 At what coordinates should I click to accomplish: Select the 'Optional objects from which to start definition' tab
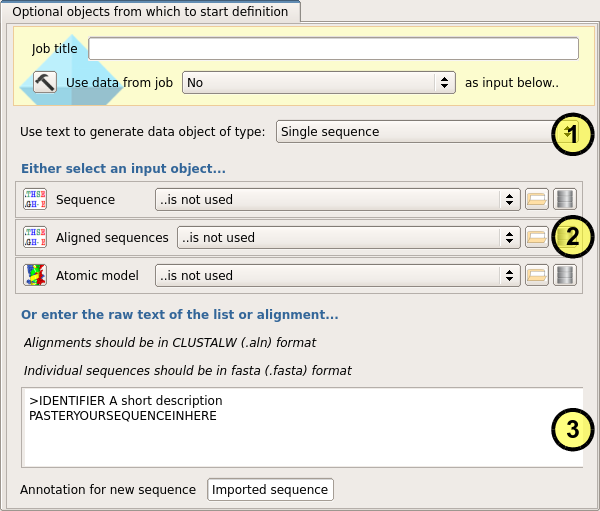tap(150, 12)
